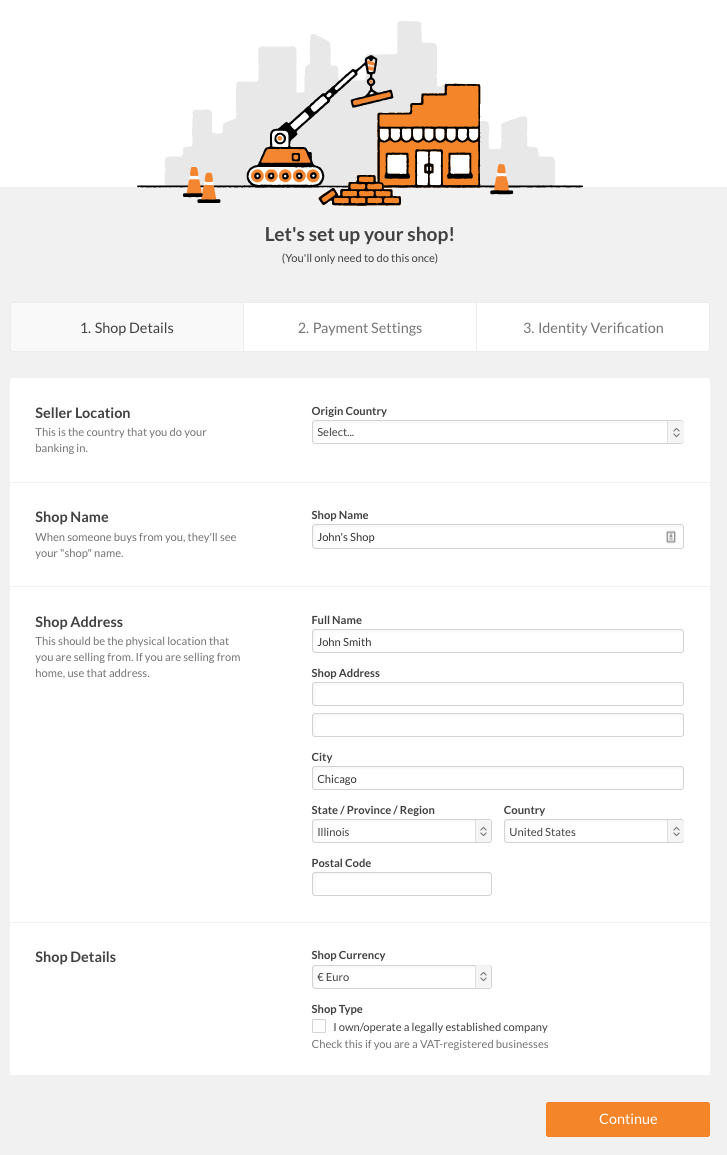727x1155 pixels.
Task: Click the pile of orange bricks
Action: (x=360, y=193)
